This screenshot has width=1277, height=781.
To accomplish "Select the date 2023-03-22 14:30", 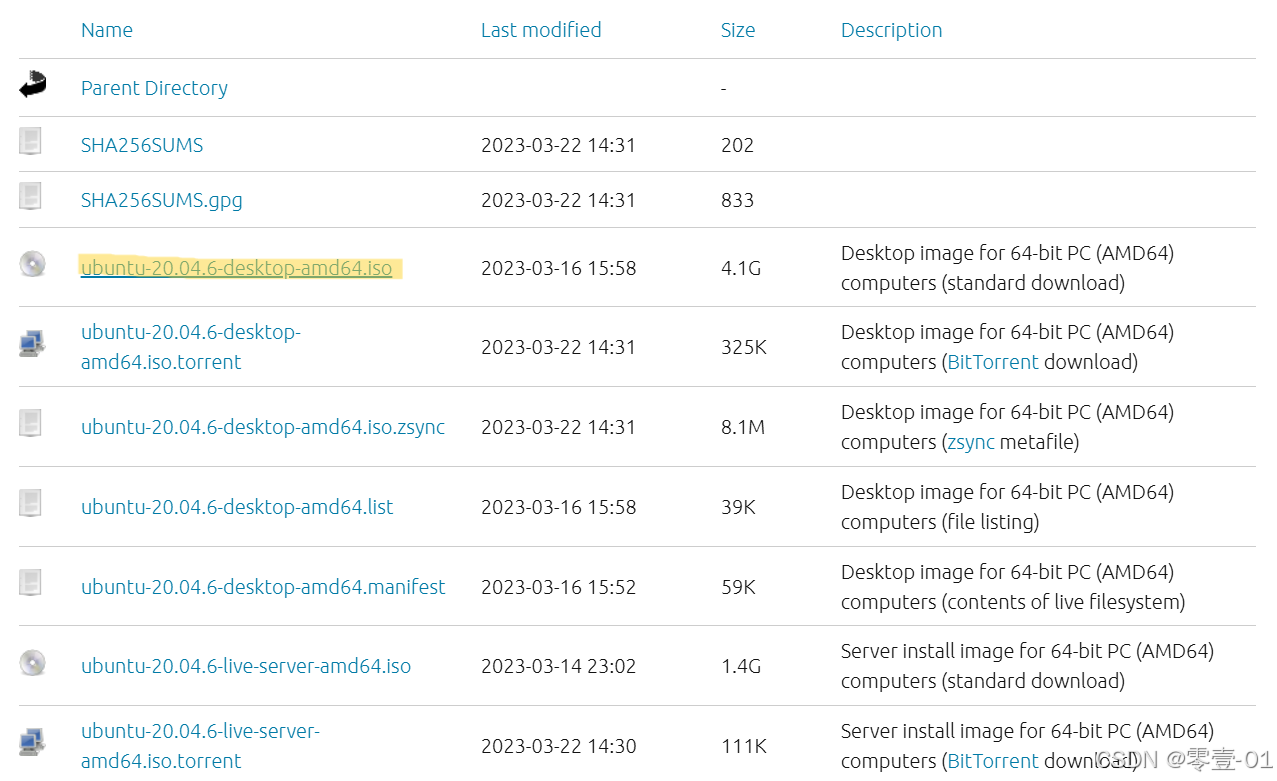I will click(558, 746).
